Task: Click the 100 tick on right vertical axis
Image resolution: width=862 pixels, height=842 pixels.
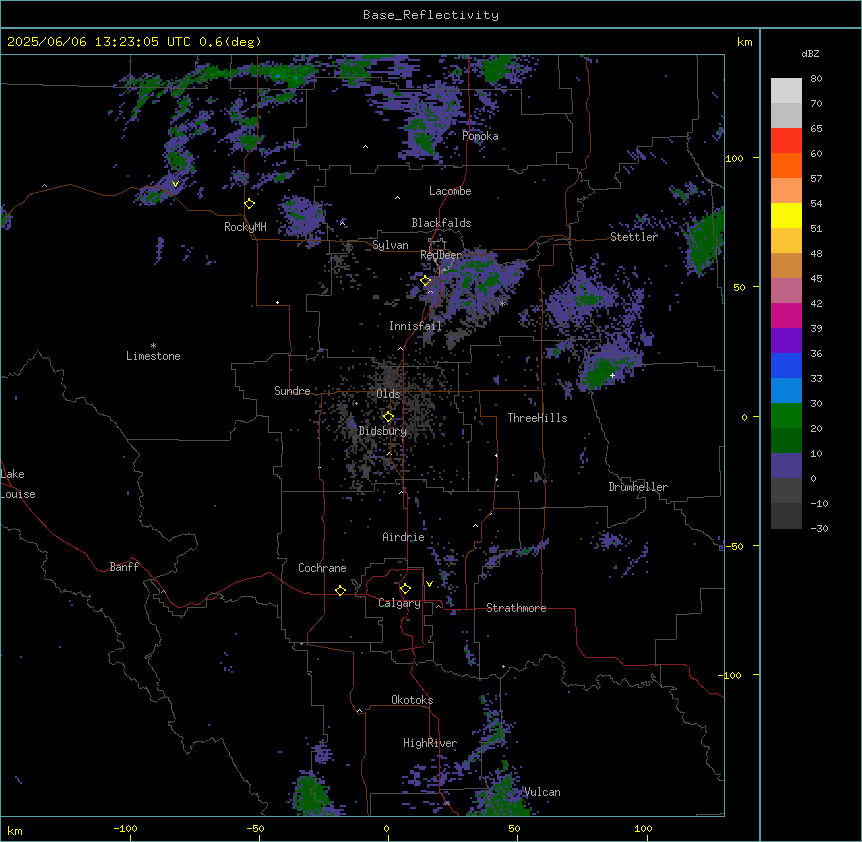Action: click(x=734, y=158)
